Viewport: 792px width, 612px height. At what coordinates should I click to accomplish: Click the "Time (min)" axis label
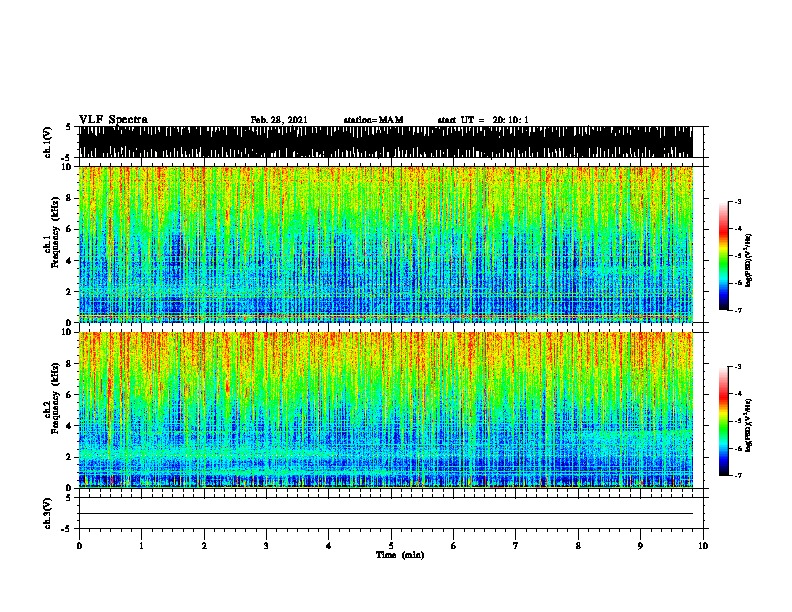[400, 555]
